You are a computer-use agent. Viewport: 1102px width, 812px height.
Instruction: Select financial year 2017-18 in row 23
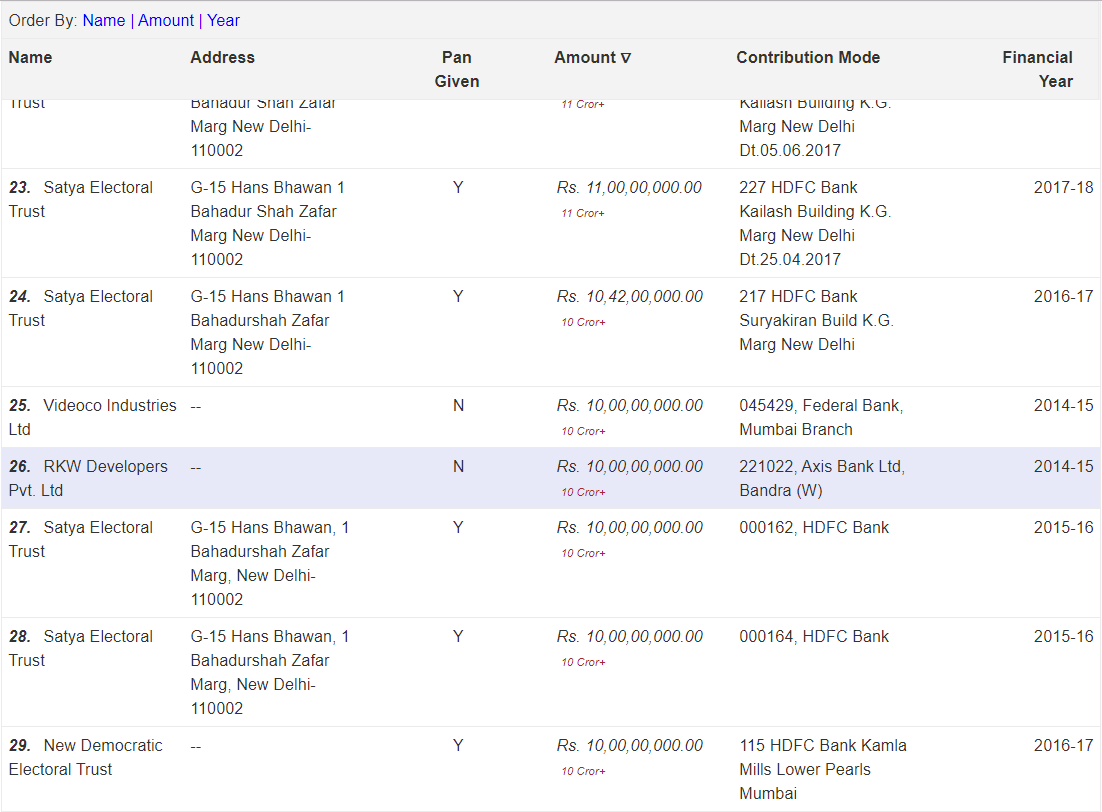coord(1063,188)
